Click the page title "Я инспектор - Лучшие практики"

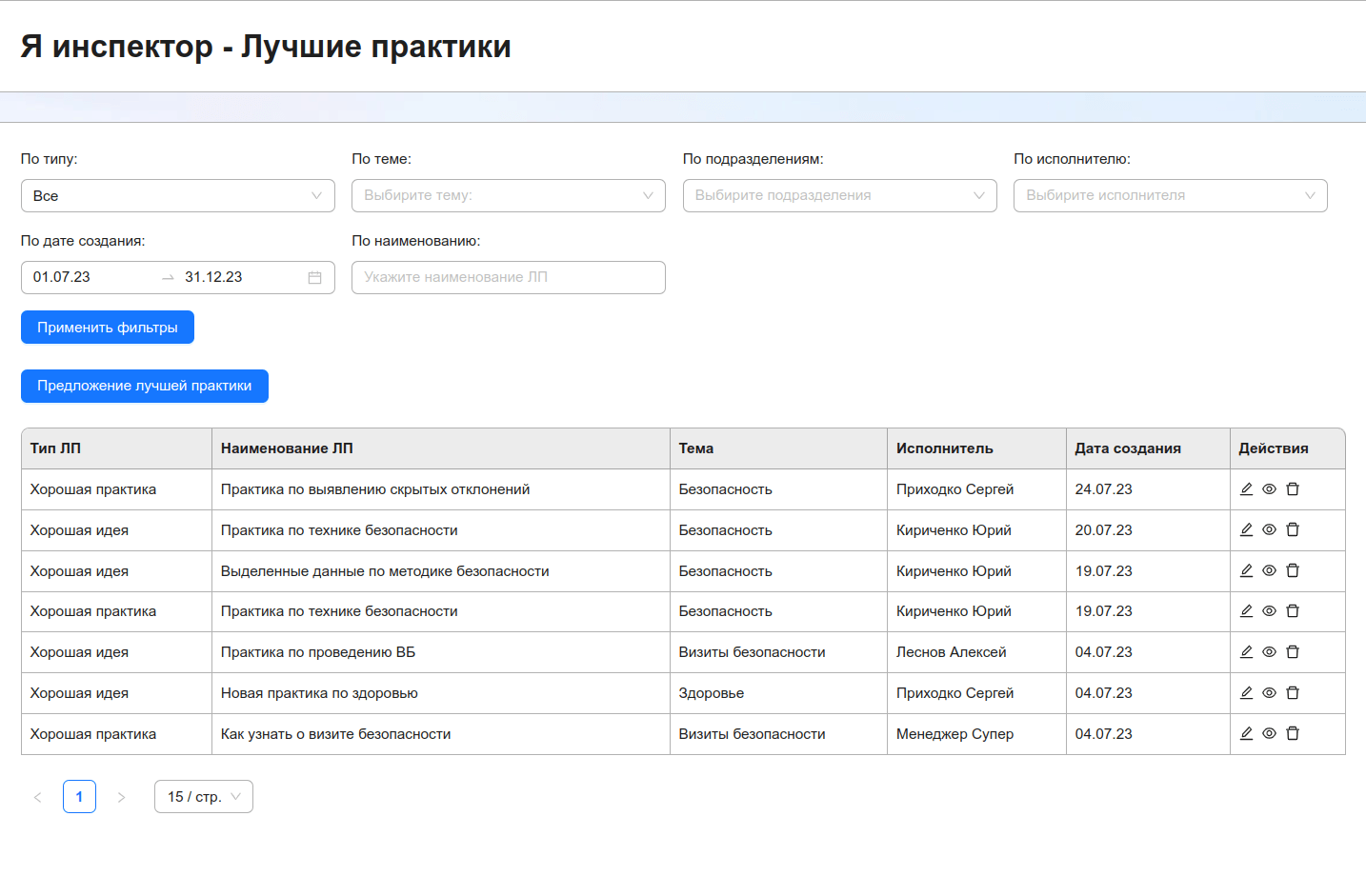266,47
